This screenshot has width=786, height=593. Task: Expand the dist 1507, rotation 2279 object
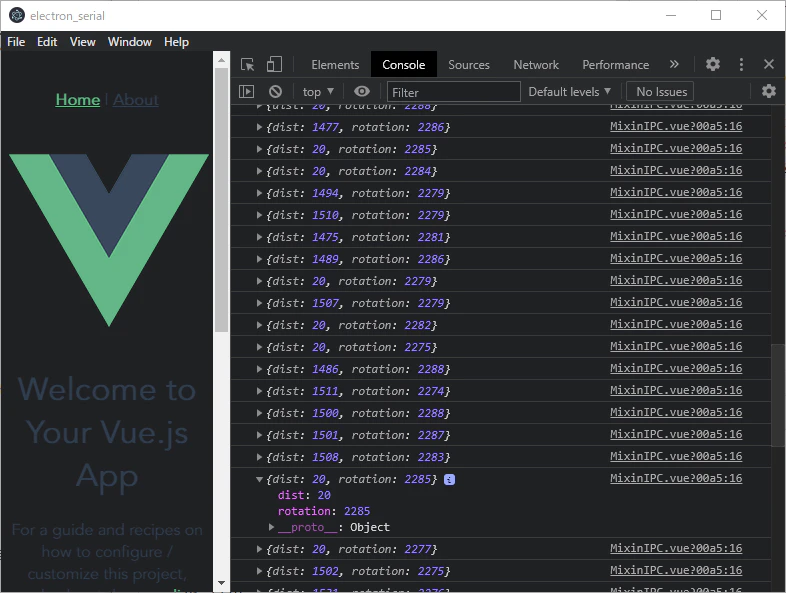coord(259,303)
